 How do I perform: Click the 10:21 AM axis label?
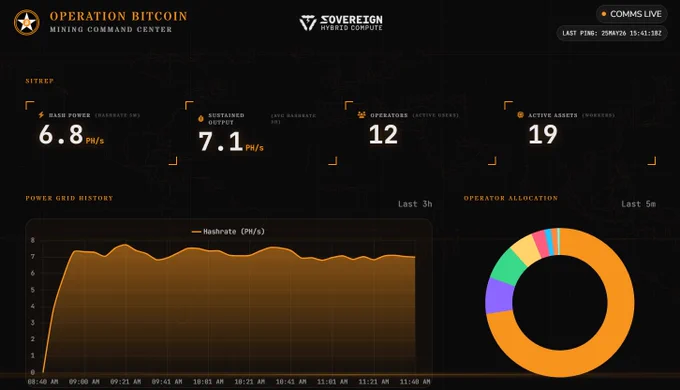coord(249,382)
